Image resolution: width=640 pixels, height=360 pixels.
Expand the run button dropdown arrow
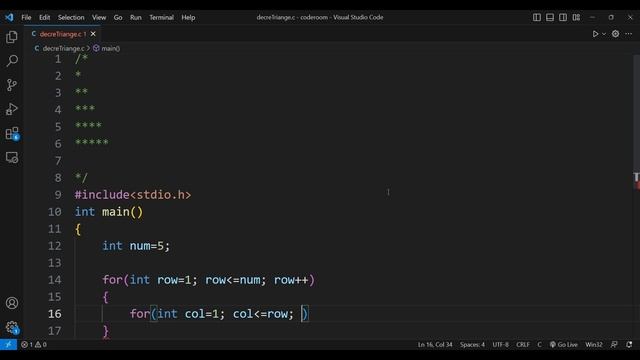point(604,34)
